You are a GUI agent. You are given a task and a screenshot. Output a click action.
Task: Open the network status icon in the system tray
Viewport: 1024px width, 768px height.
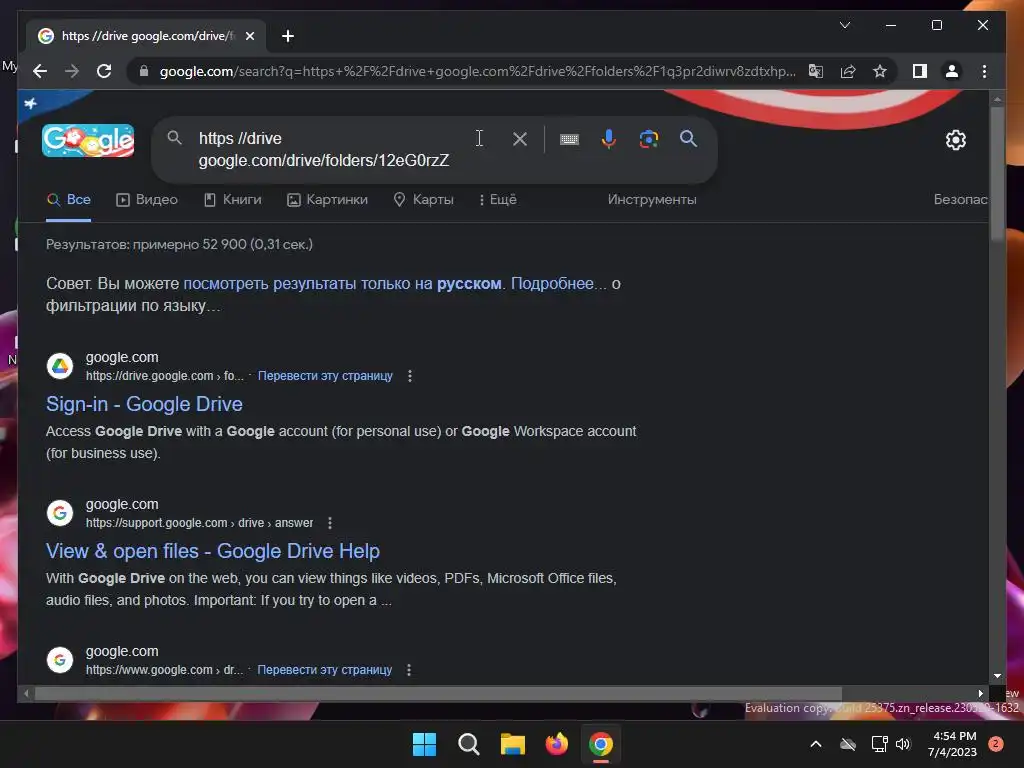point(879,744)
